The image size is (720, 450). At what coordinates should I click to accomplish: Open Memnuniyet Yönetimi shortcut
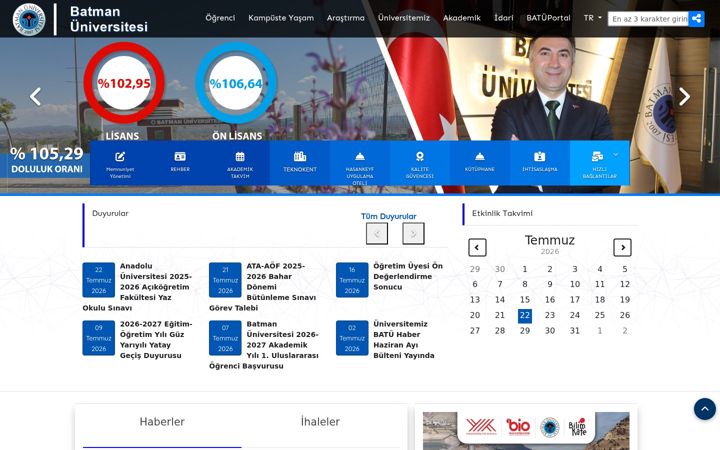click(x=120, y=163)
